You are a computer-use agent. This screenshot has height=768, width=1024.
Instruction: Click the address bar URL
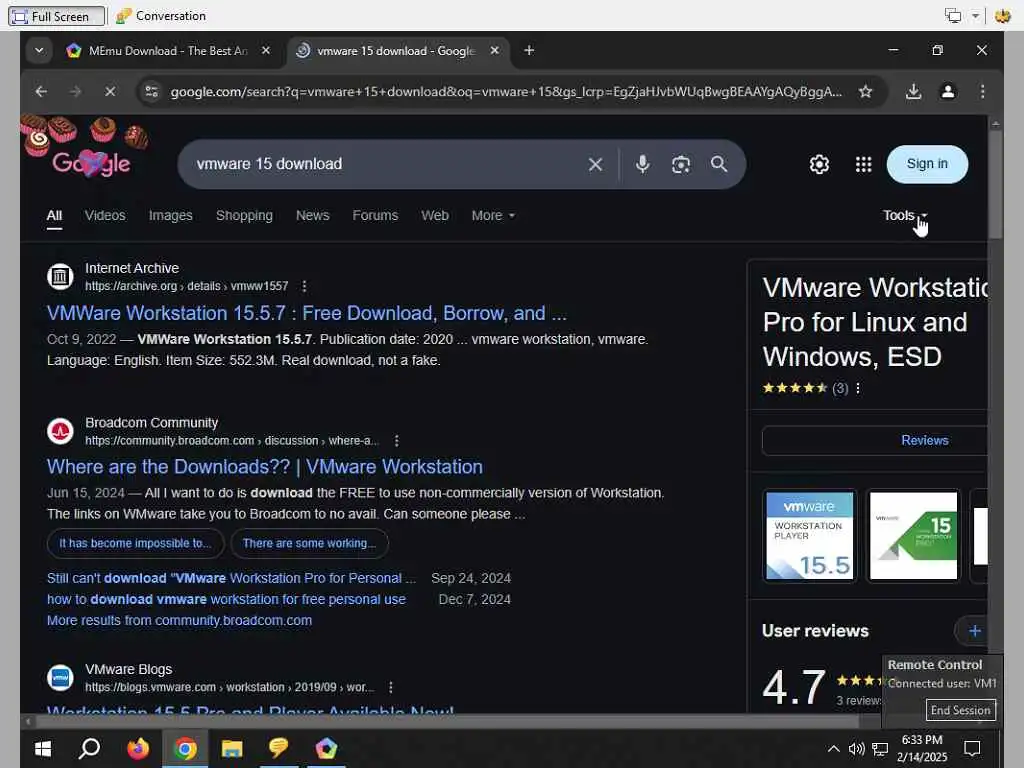pos(506,91)
